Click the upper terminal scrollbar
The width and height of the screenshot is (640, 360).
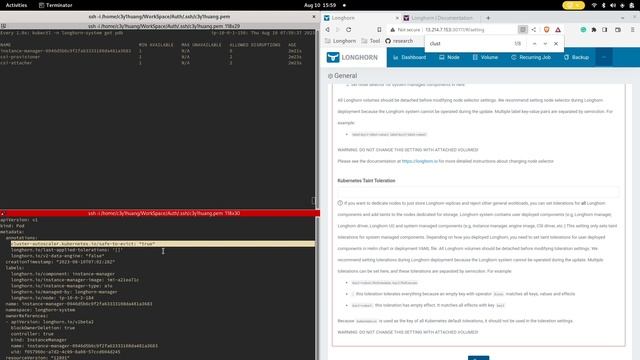point(318,118)
